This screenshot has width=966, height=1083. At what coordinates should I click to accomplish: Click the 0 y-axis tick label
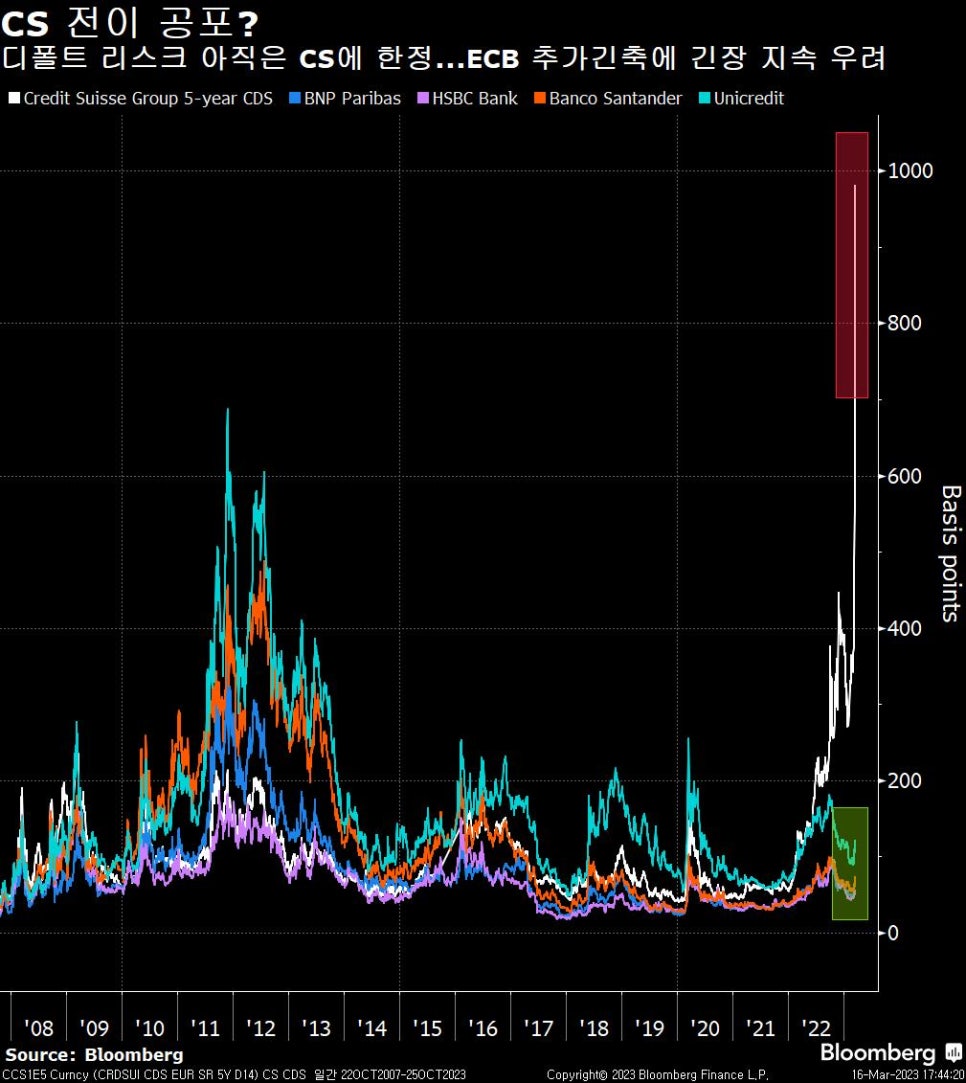(x=893, y=933)
